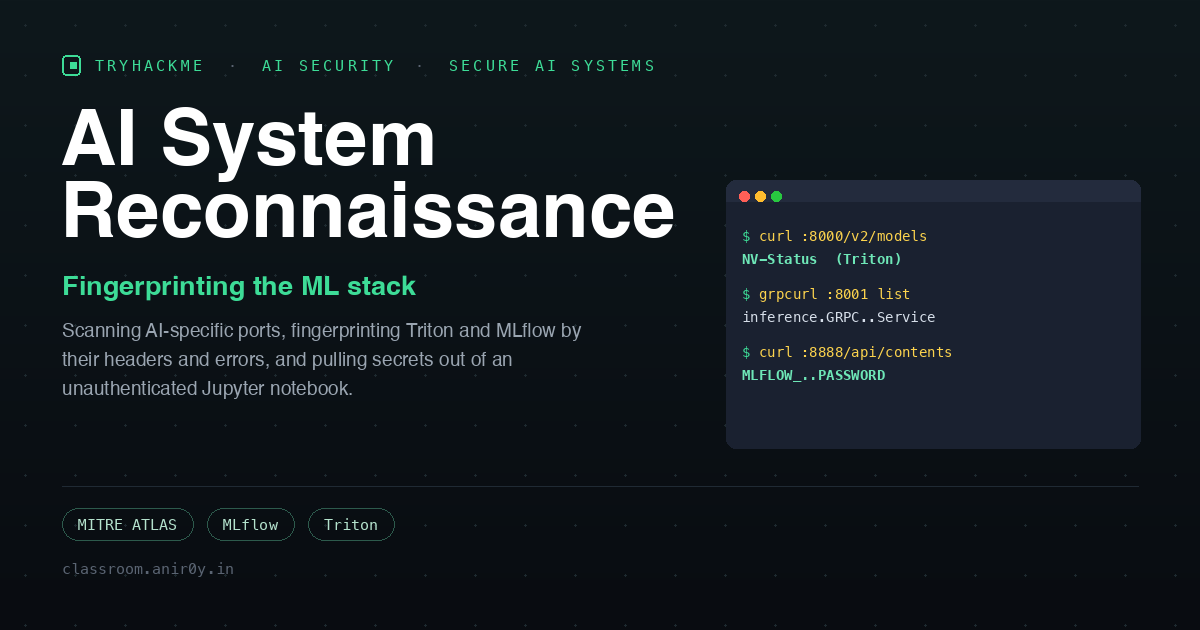Image resolution: width=1200 pixels, height=630 pixels.
Task: Click the MITRE ATLAS tag pill
Action: pos(127,525)
